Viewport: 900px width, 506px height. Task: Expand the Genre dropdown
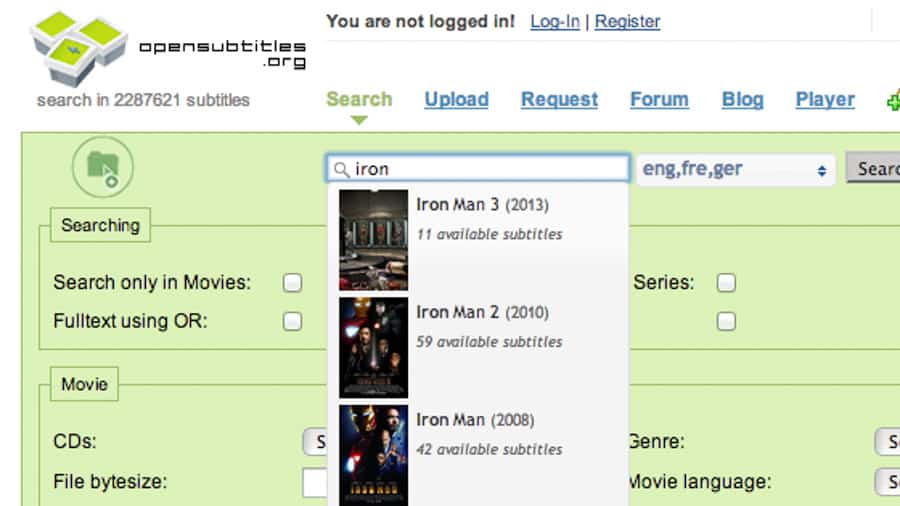coord(887,441)
